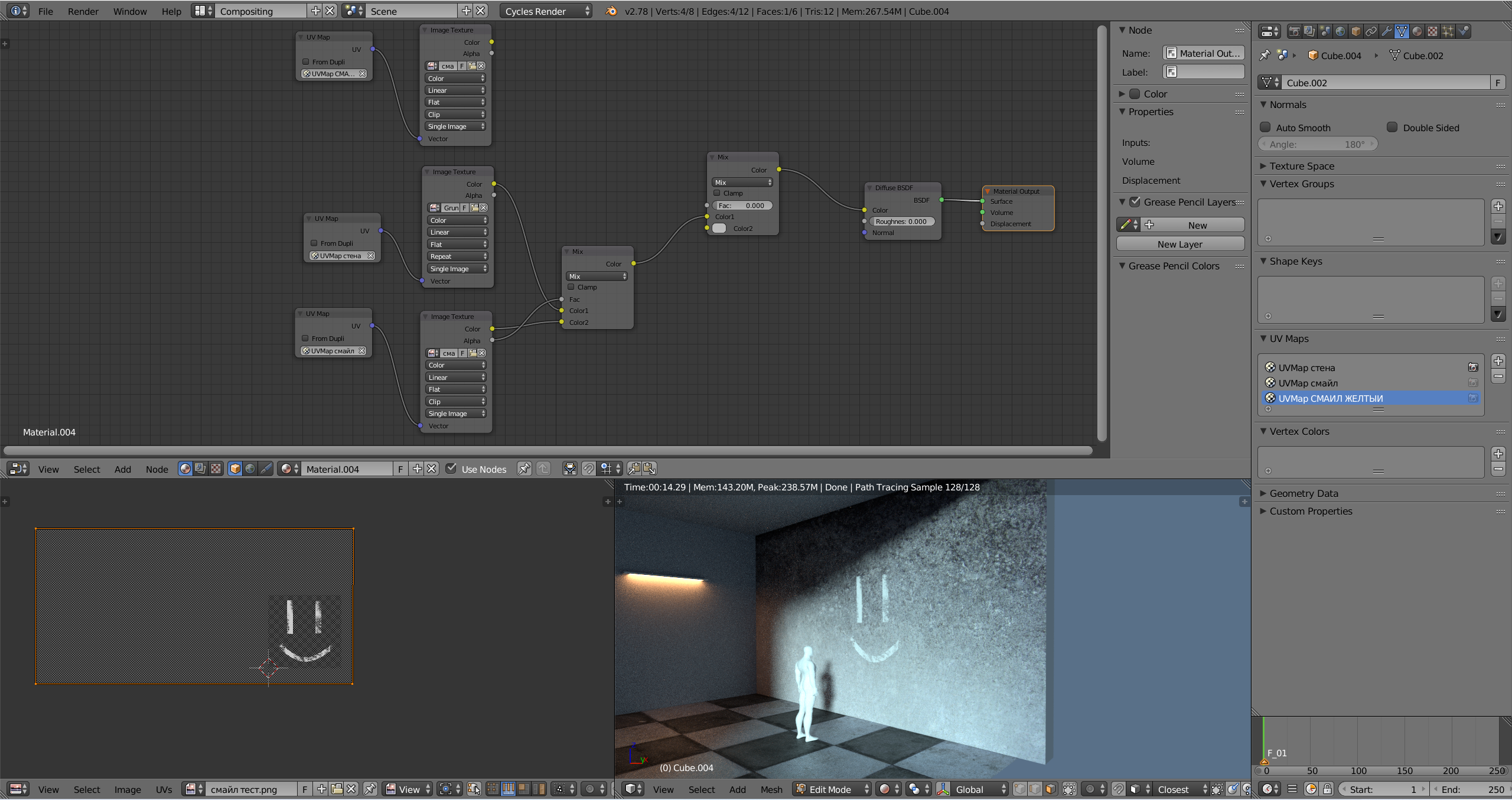The width and height of the screenshot is (1512, 800).
Task: Open the Render menu
Action: click(x=83, y=11)
